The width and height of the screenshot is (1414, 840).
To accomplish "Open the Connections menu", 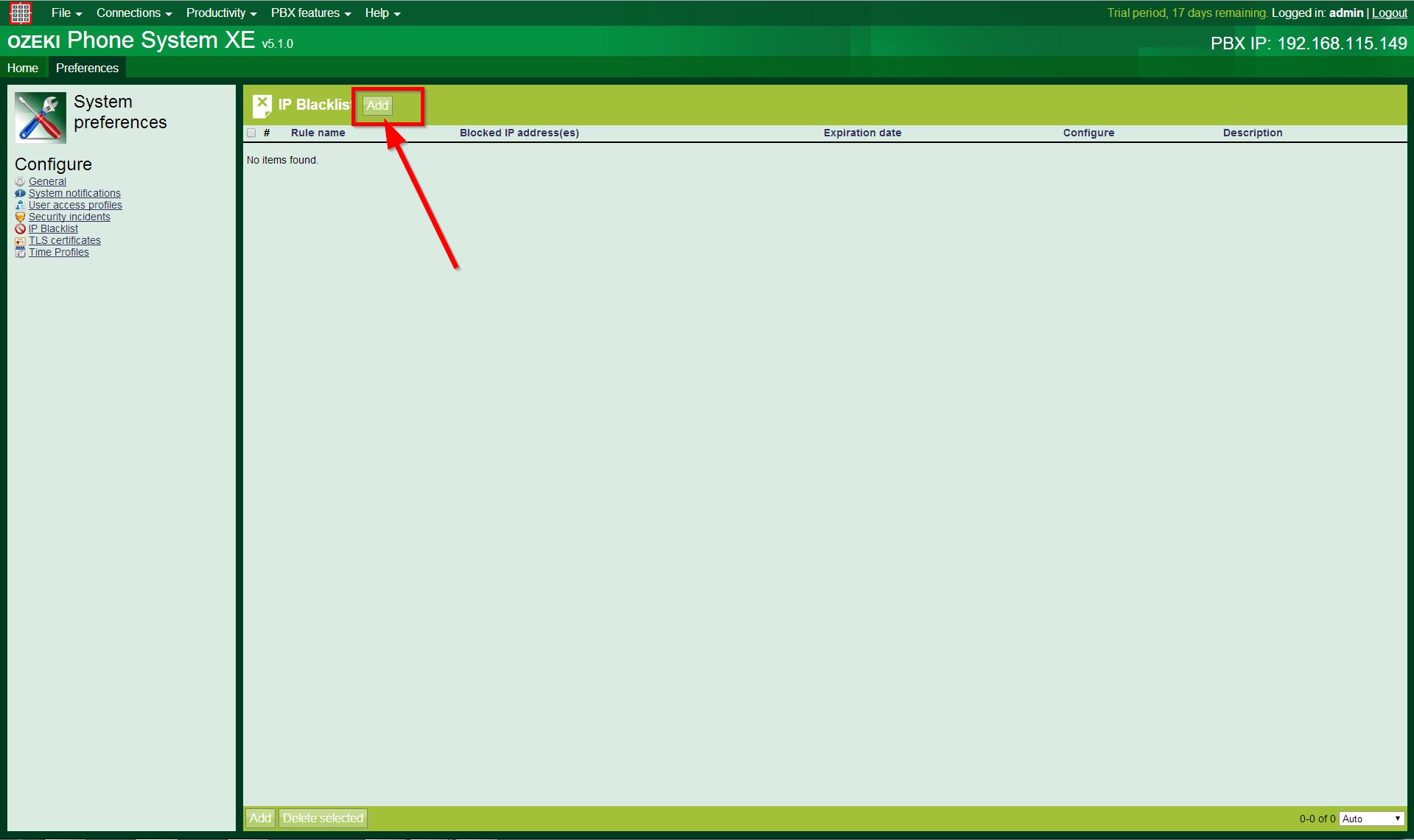I will tap(134, 13).
